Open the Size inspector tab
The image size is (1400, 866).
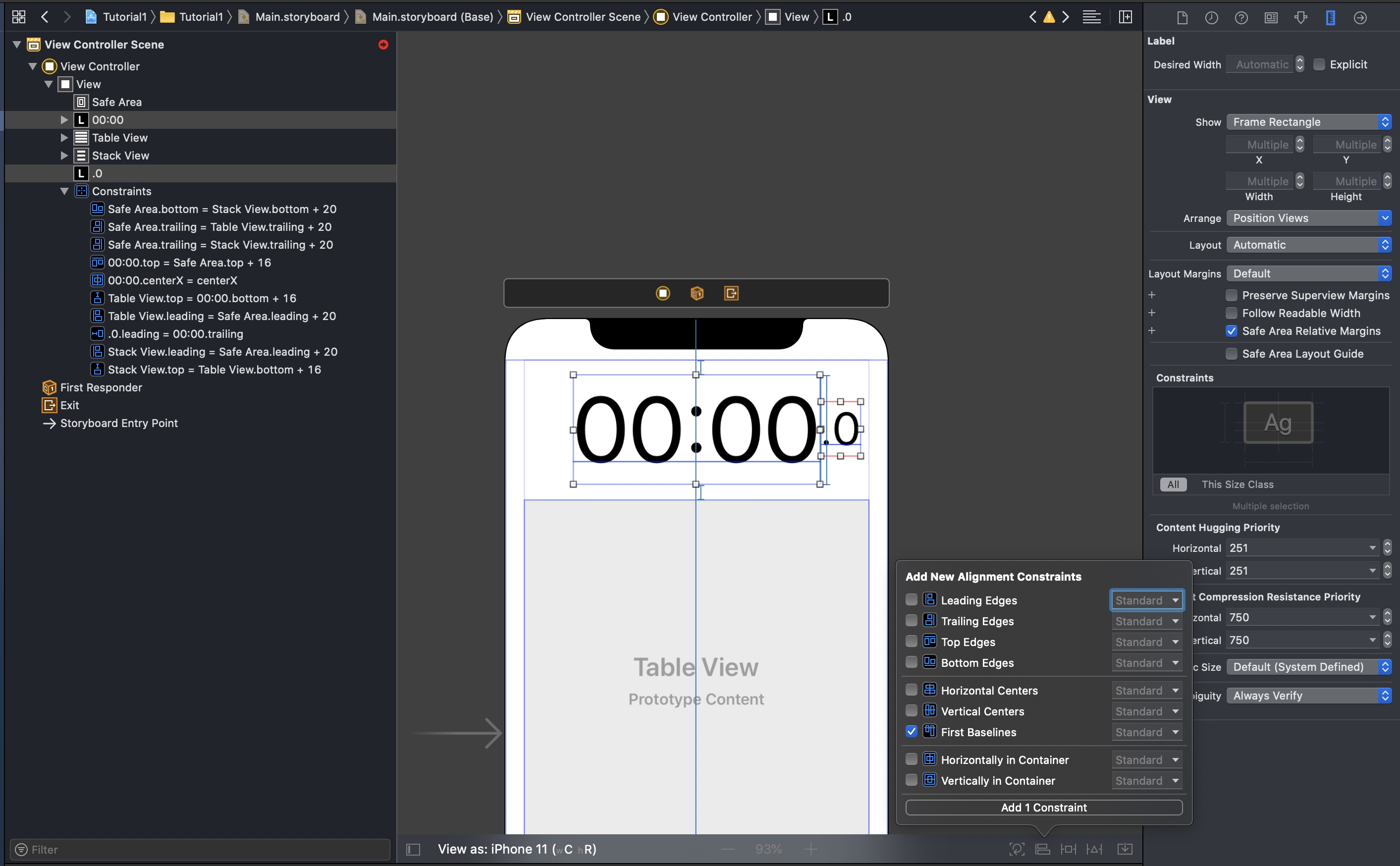[x=1330, y=18]
